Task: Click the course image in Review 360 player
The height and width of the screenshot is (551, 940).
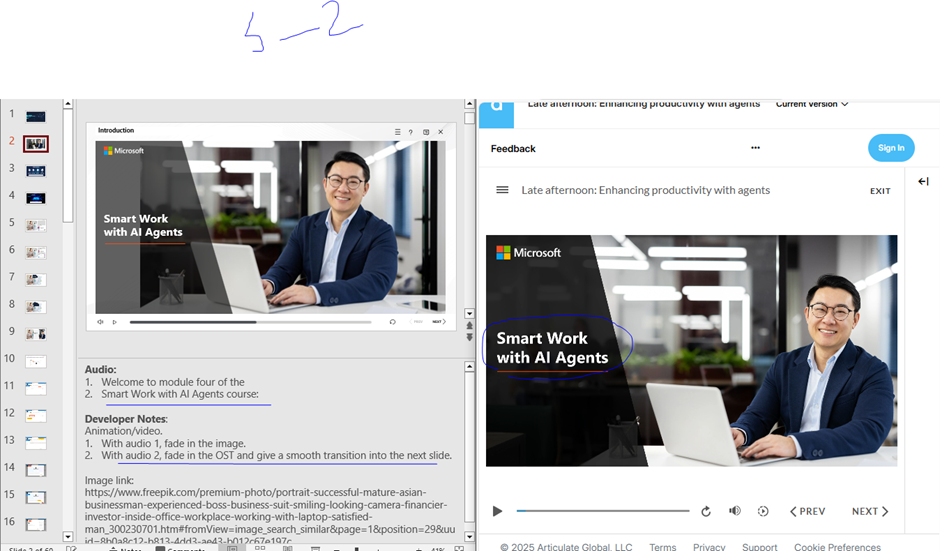Action: tap(691, 351)
